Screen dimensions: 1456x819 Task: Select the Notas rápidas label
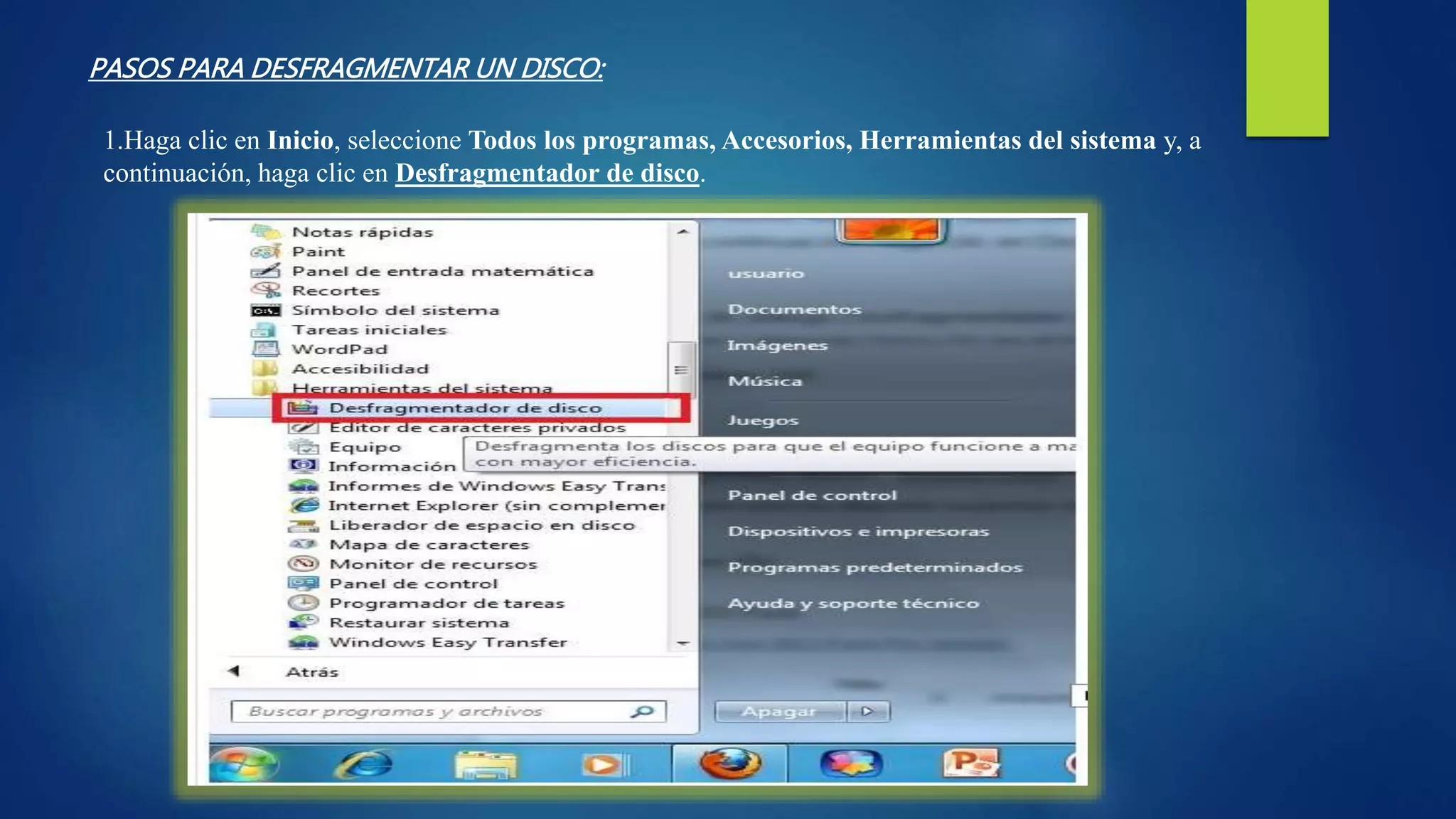363,232
